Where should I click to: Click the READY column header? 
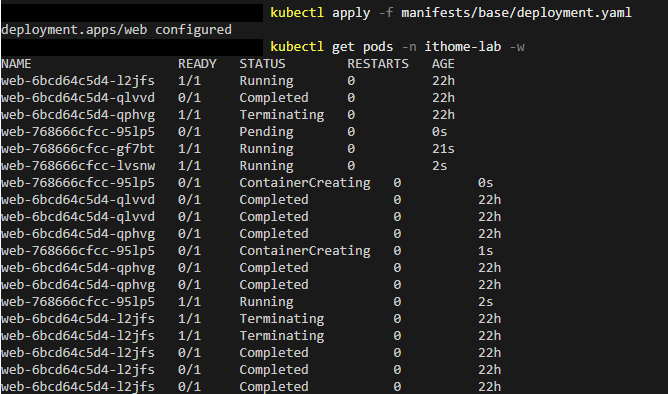[197, 64]
